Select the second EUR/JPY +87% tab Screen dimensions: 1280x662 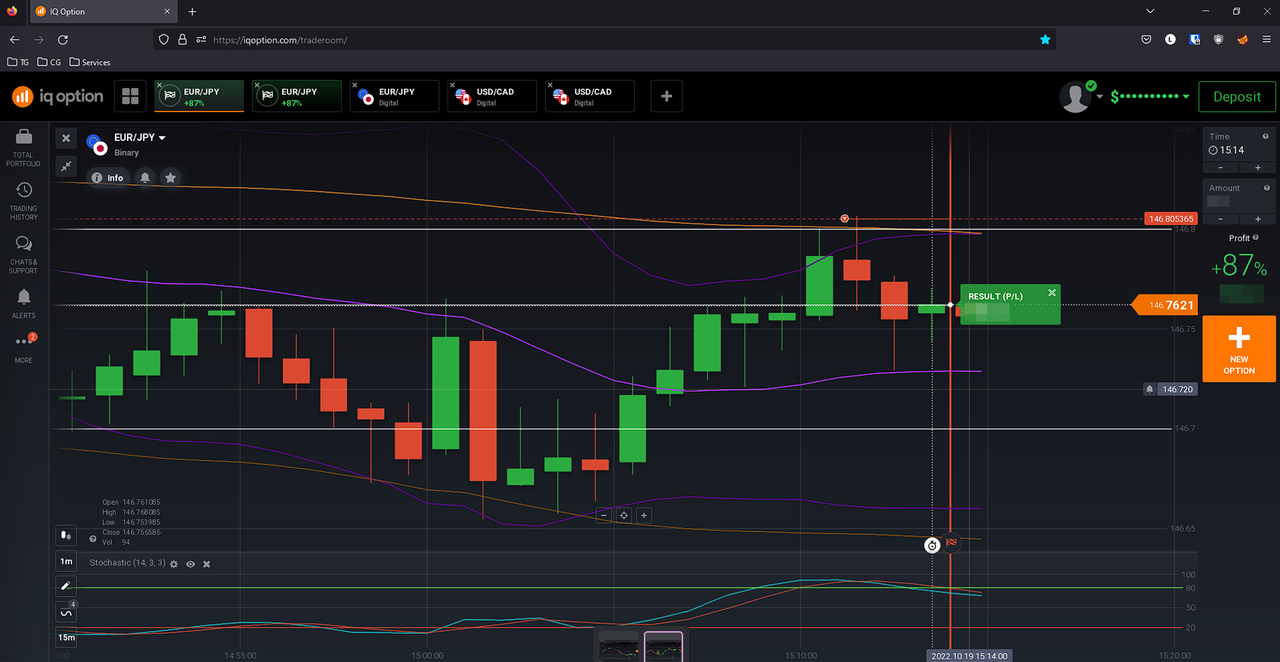[297, 96]
